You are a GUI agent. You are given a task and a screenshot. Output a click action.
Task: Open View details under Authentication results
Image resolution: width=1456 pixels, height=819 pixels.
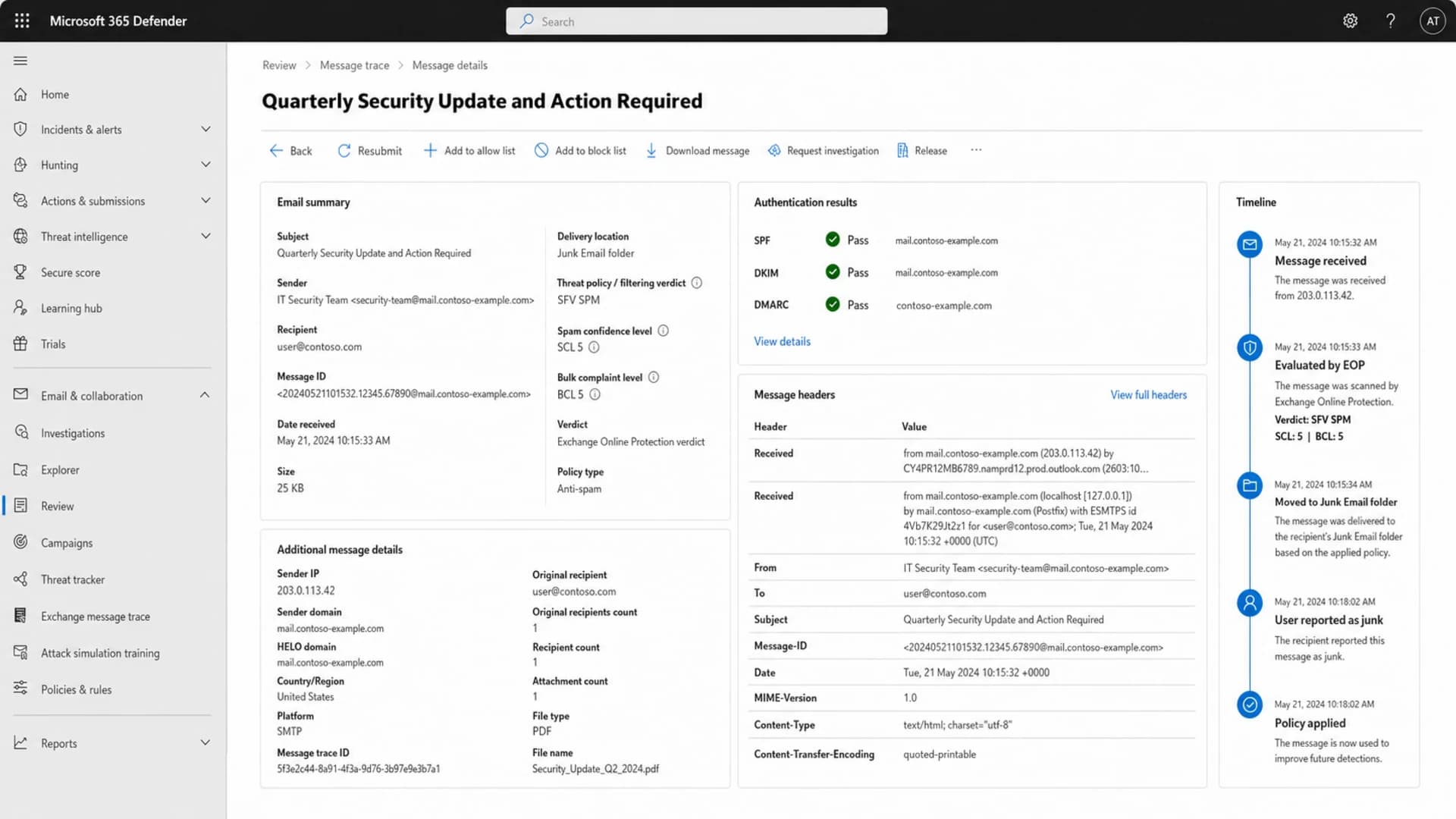pyautogui.click(x=782, y=341)
